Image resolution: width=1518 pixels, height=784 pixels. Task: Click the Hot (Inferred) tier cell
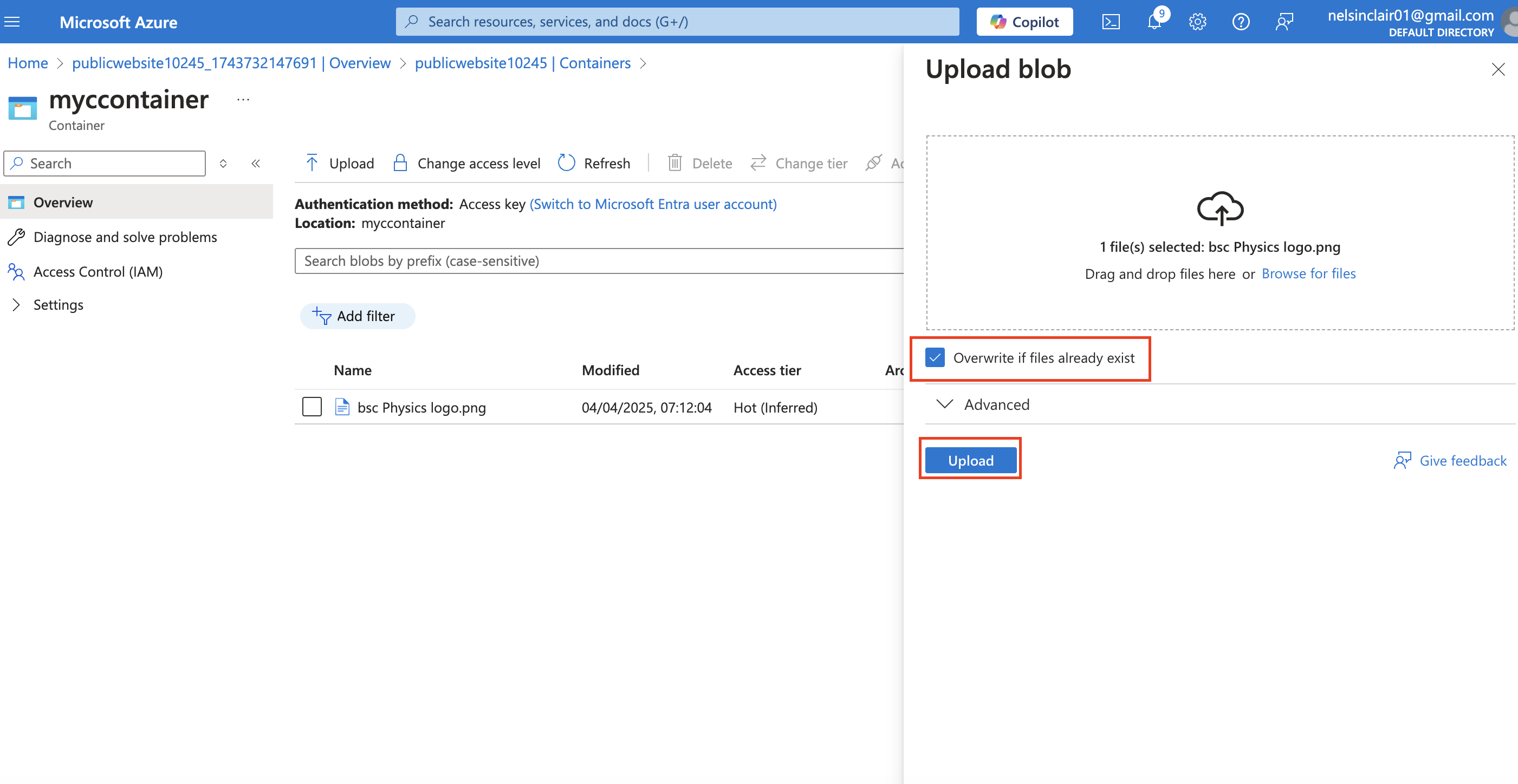pos(775,408)
